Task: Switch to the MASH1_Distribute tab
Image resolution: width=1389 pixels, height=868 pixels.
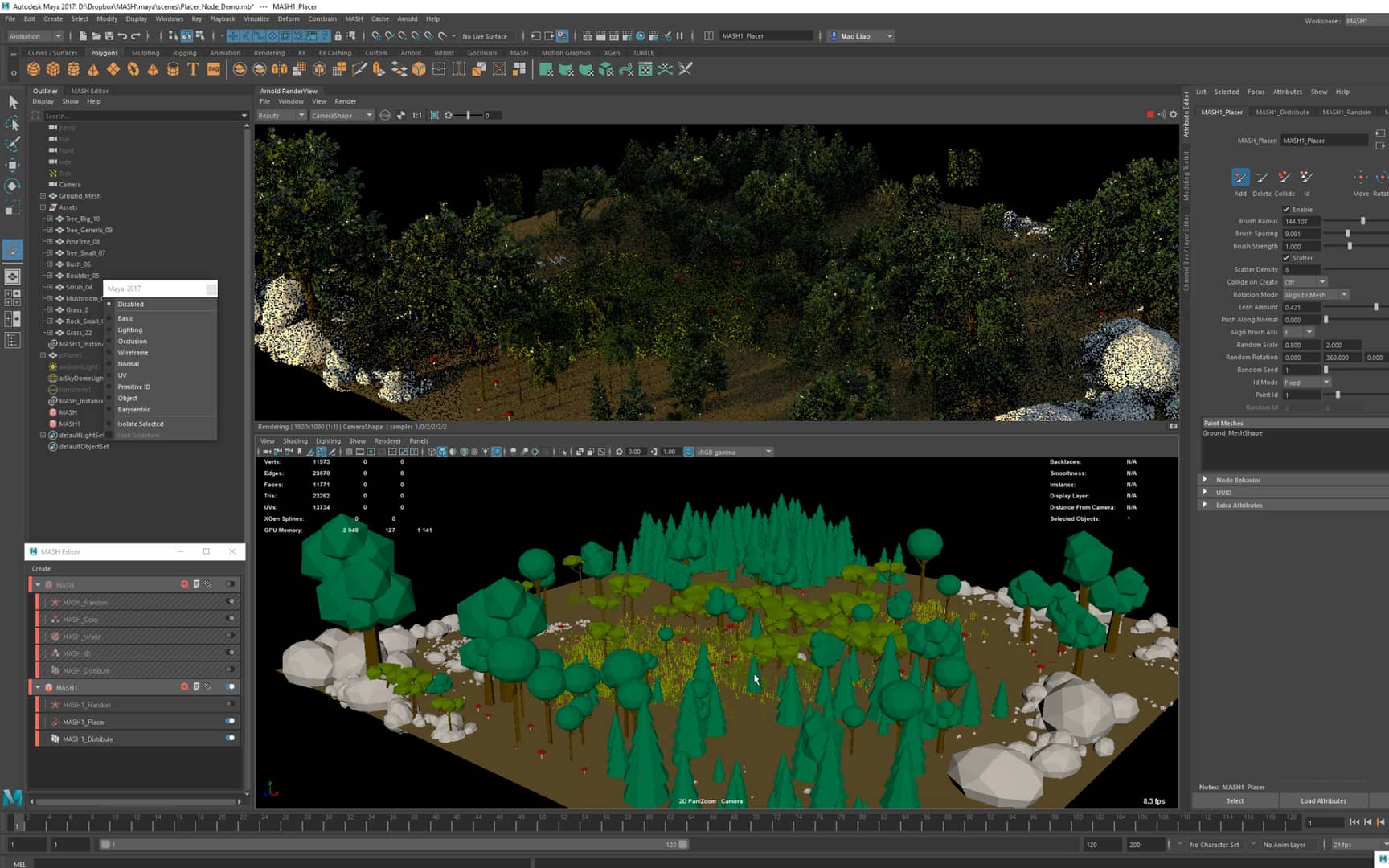Action: pyautogui.click(x=1284, y=112)
